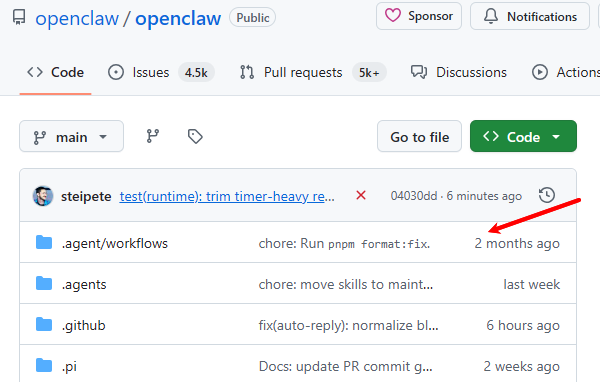Click the .pi folder icon
This screenshot has height=382, width=600.
tap(44, 366)
